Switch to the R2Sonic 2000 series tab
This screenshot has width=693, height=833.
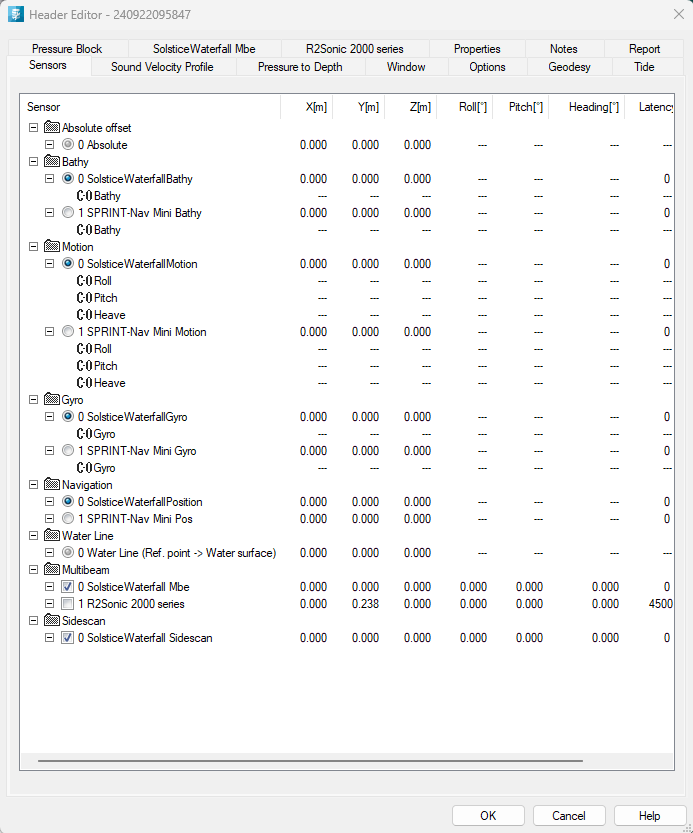(354, 49)
